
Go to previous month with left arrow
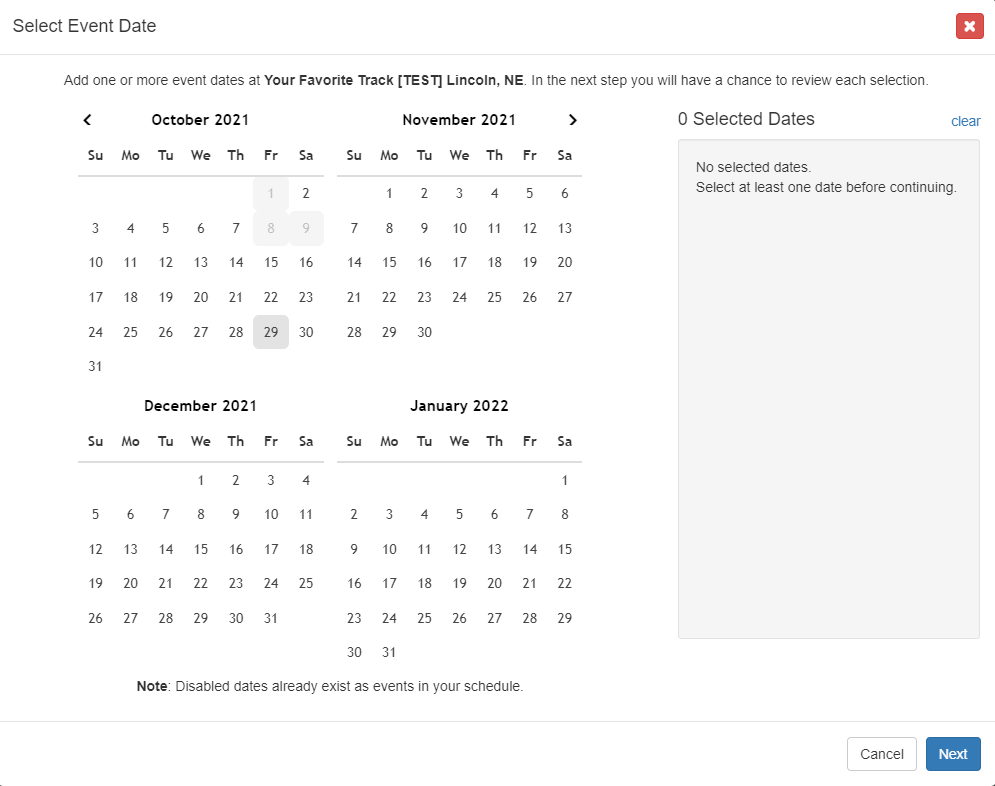click(87, 120)
